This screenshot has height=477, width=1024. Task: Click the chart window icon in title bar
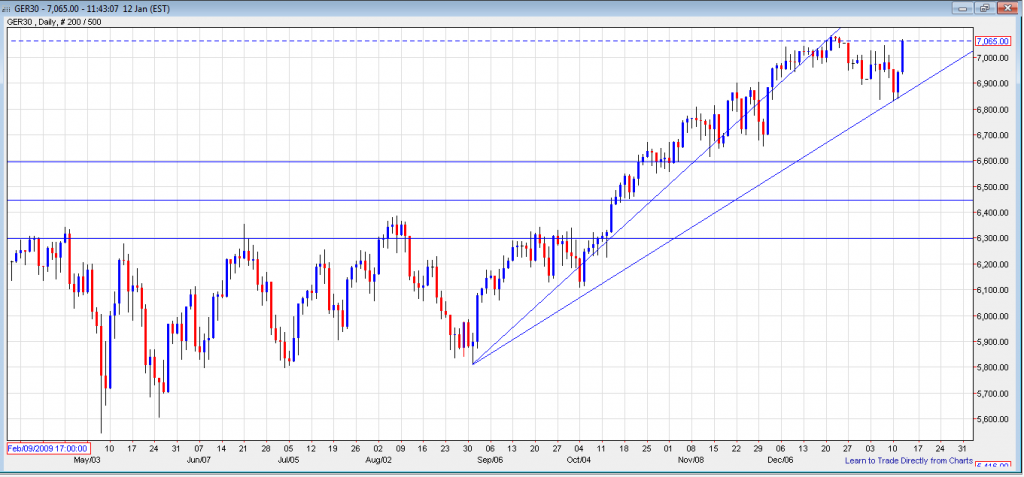pyautogui.click(x=9, y=9)
